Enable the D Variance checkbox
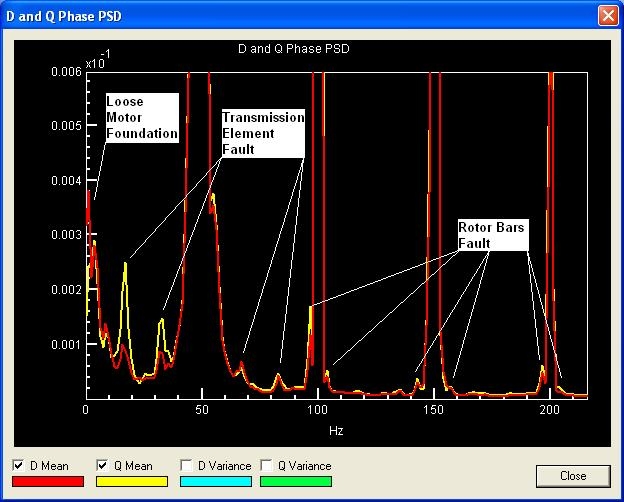This screenshot has width=624, height=502. click(x=187, y=466)
